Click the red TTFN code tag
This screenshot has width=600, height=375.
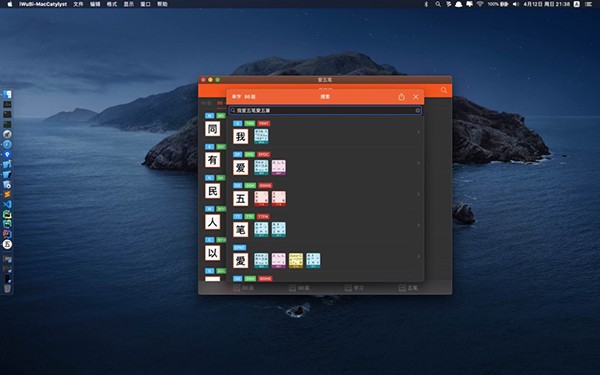point(263,217)
